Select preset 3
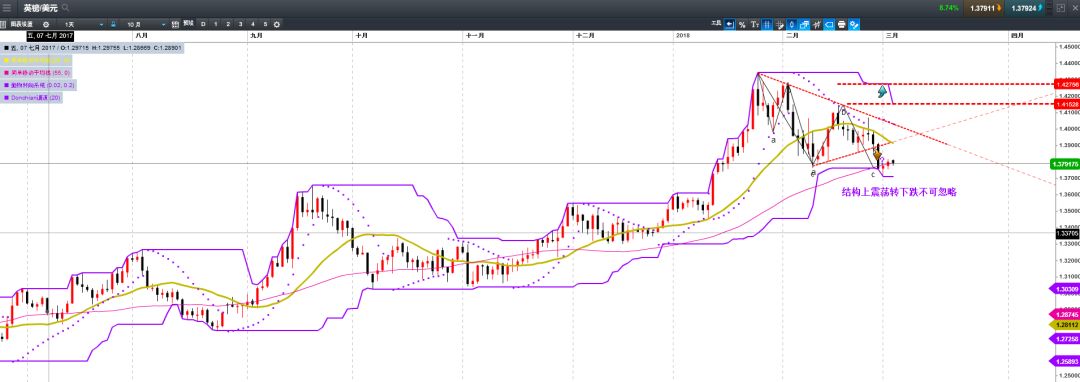 pyautogui.click(x=240, y=24)
